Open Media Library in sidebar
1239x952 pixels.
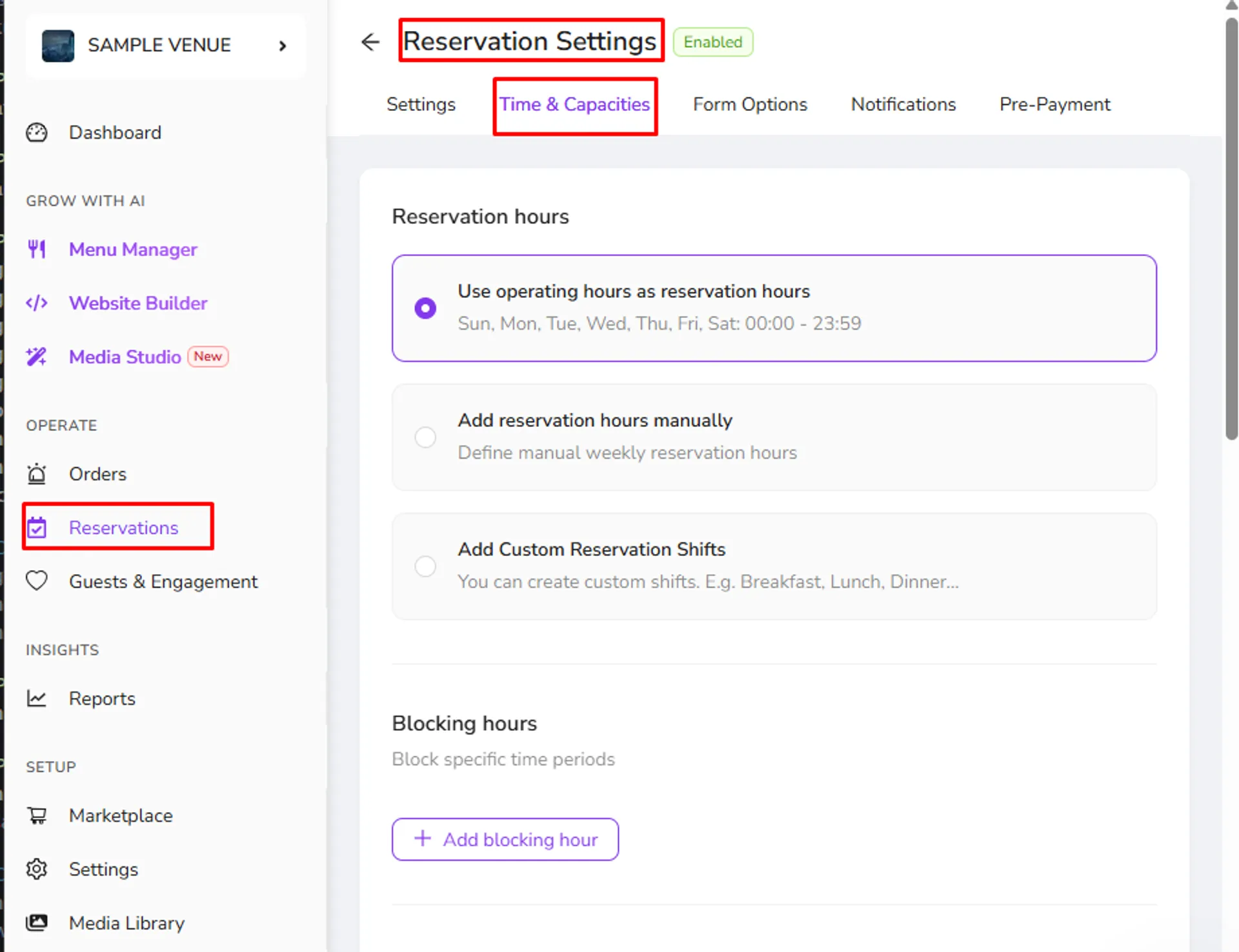pyautogui.click(x=126, y=922)
